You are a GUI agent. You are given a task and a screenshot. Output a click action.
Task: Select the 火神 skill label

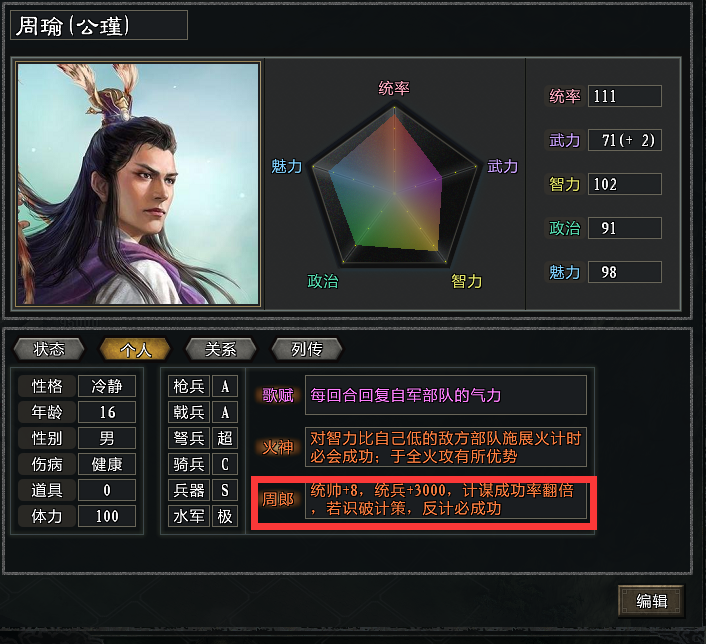277,447
